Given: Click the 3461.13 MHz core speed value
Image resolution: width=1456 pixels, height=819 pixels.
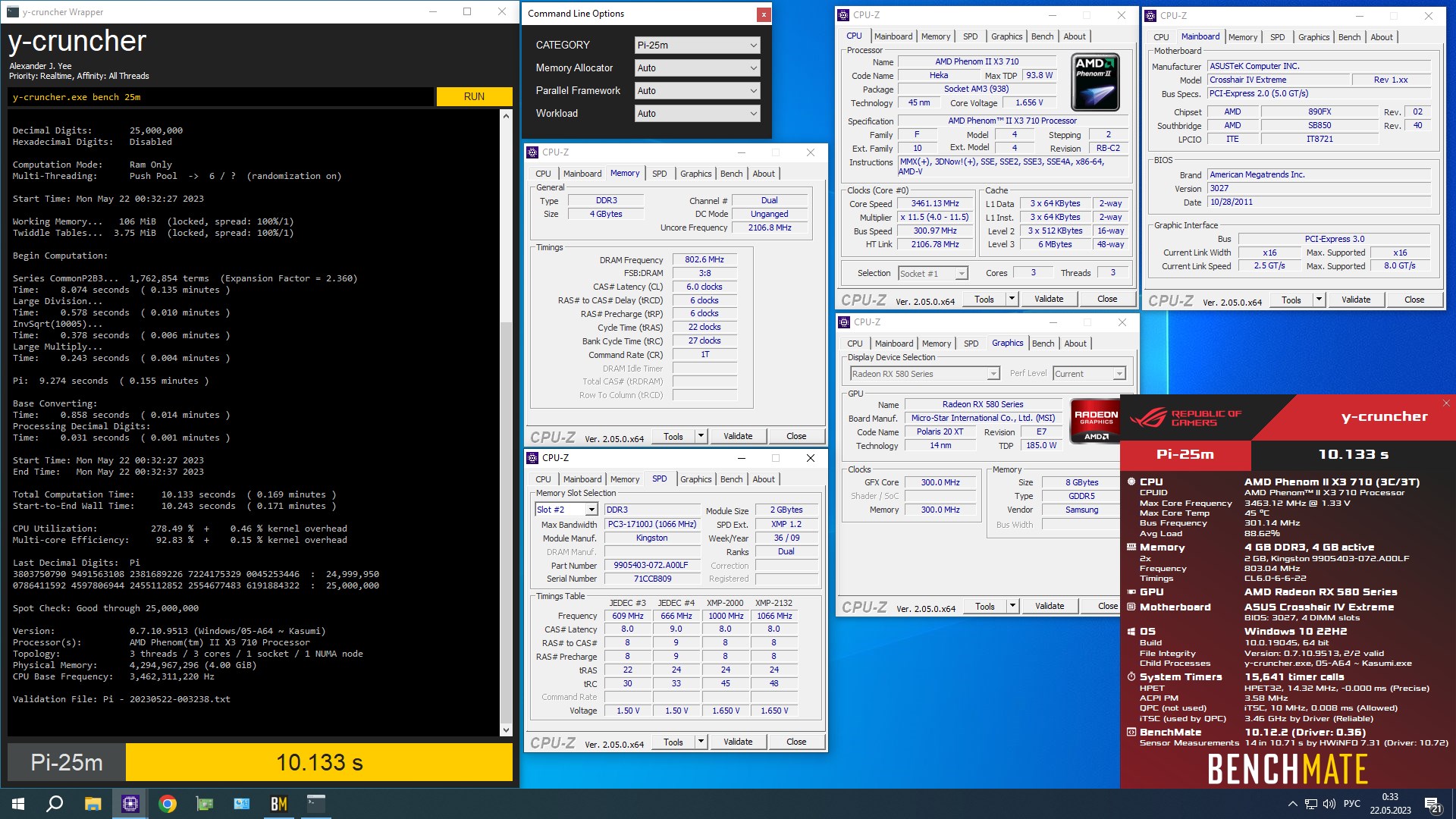Looking at the screenshot, I should point(935,204).
